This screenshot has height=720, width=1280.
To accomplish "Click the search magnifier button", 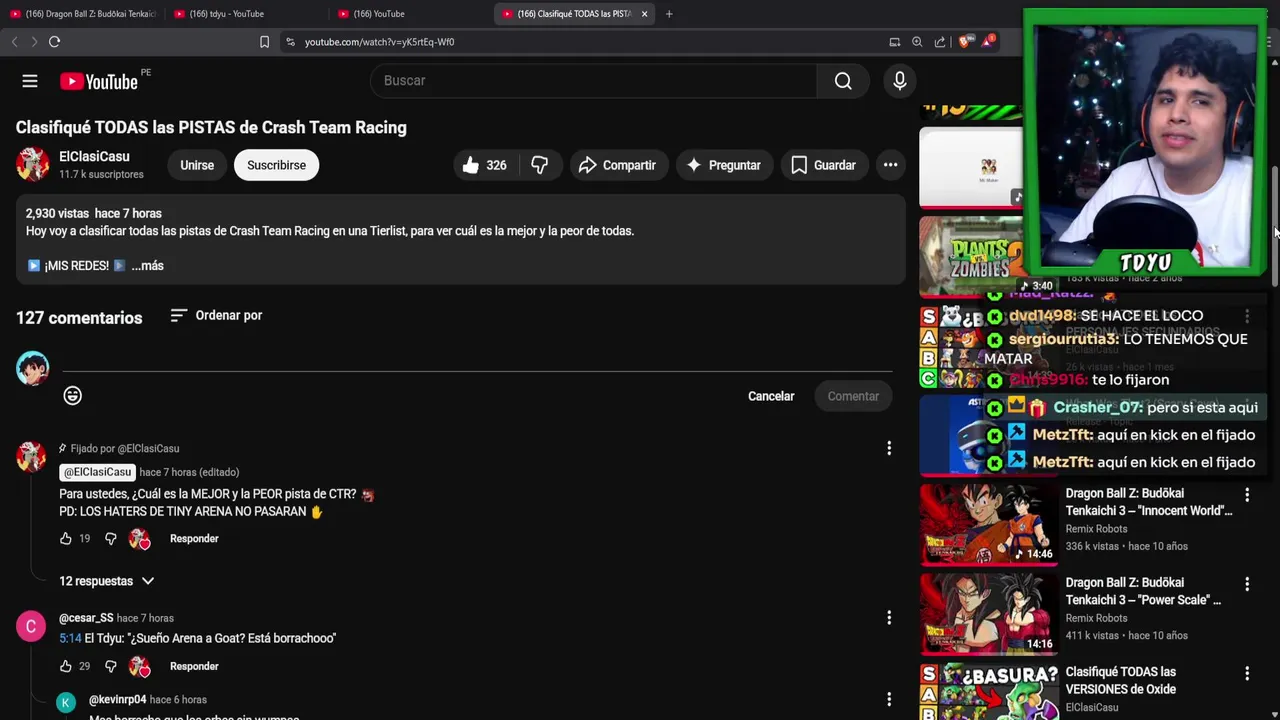I will 843,81.
